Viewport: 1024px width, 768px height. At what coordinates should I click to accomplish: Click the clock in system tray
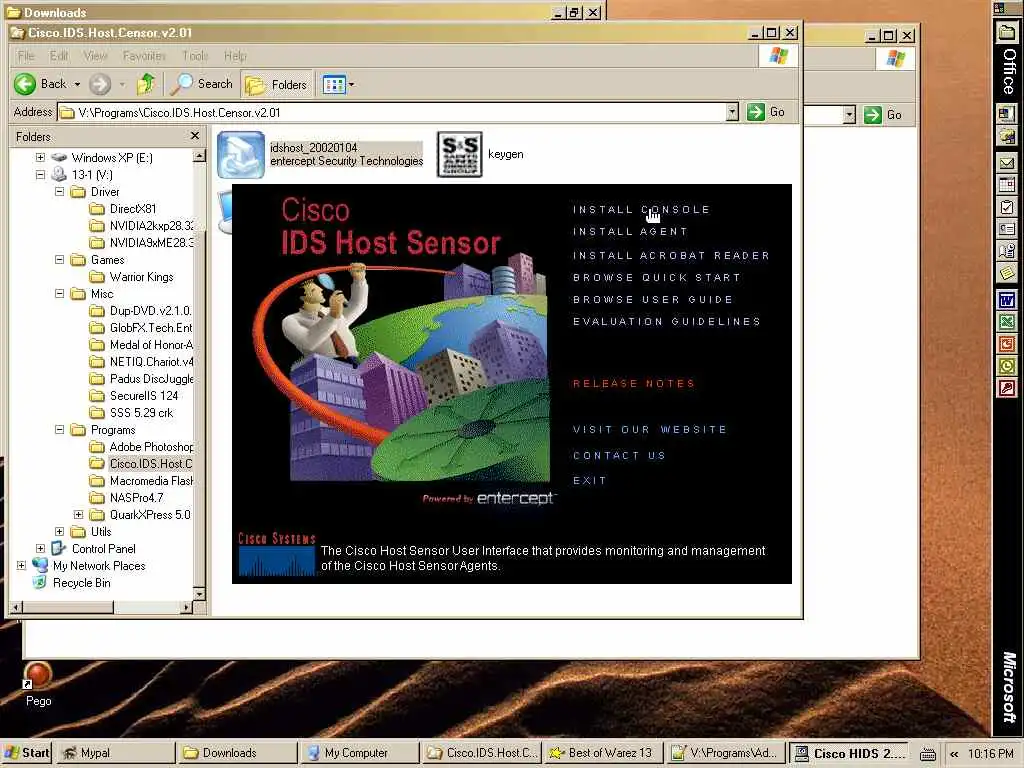[990, 754]
